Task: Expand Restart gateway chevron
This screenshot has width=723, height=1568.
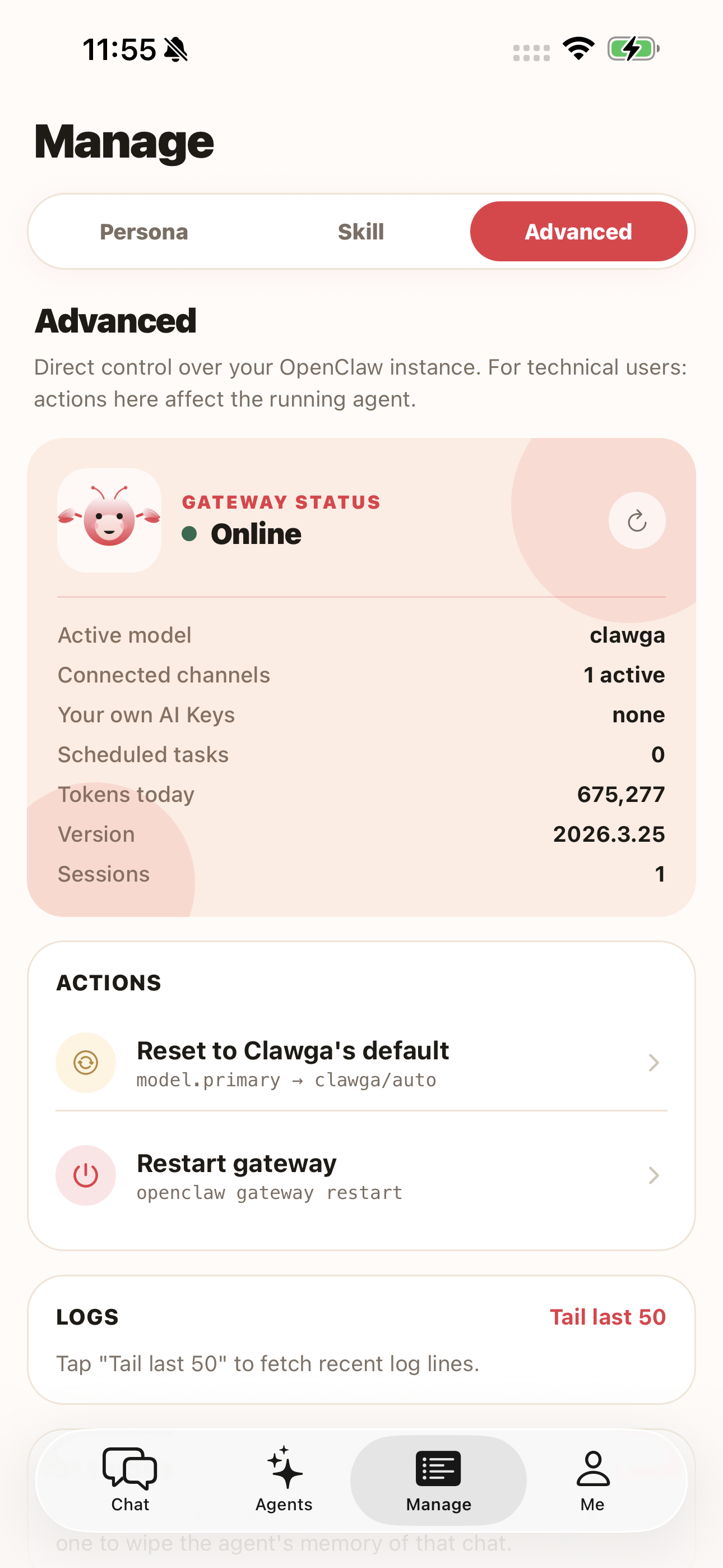Action: 654,1175
